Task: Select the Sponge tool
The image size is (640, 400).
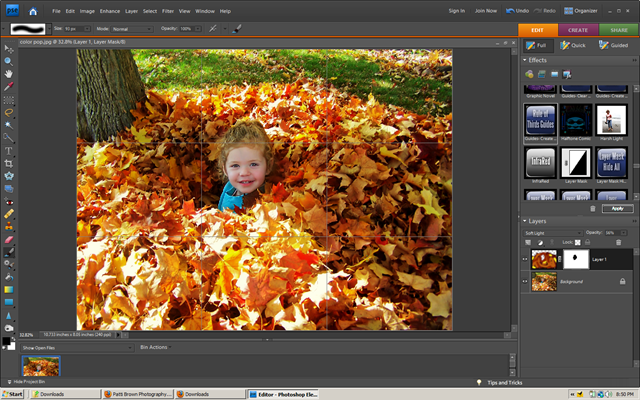Action: coord(9,328)
